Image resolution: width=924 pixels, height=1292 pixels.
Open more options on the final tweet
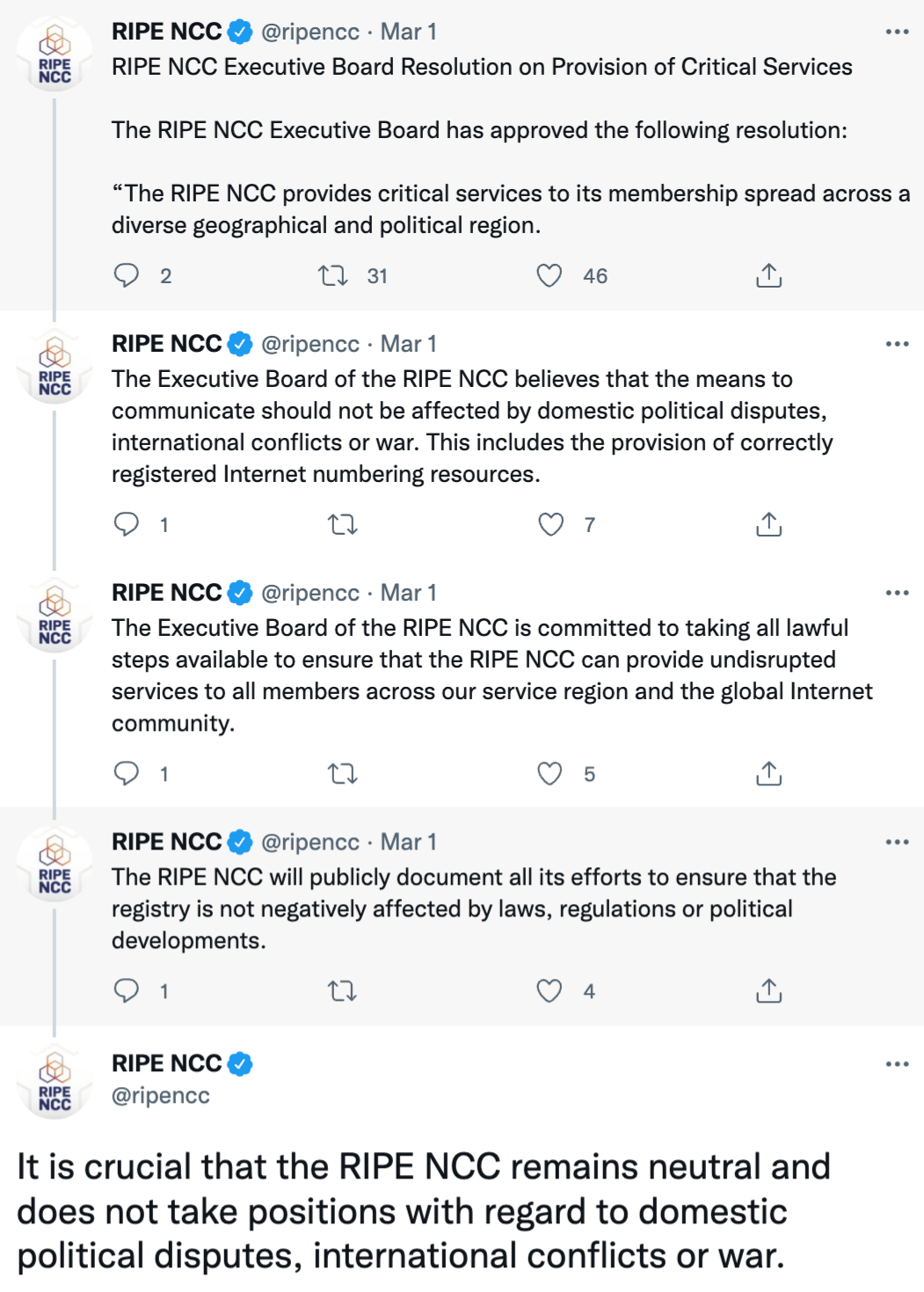897,1064
